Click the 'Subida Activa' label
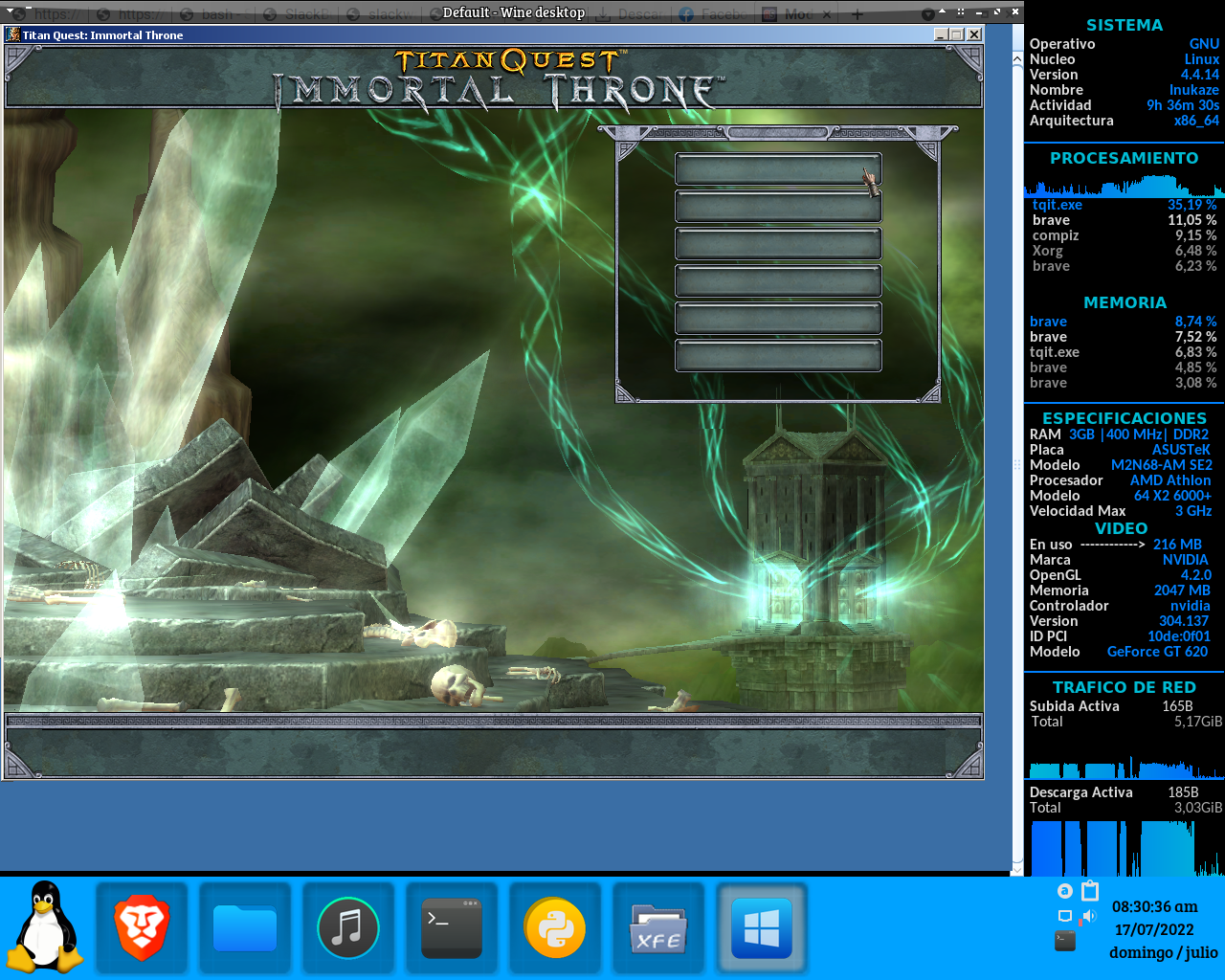Screen dimensions: 1225x980 [1074, 706]
